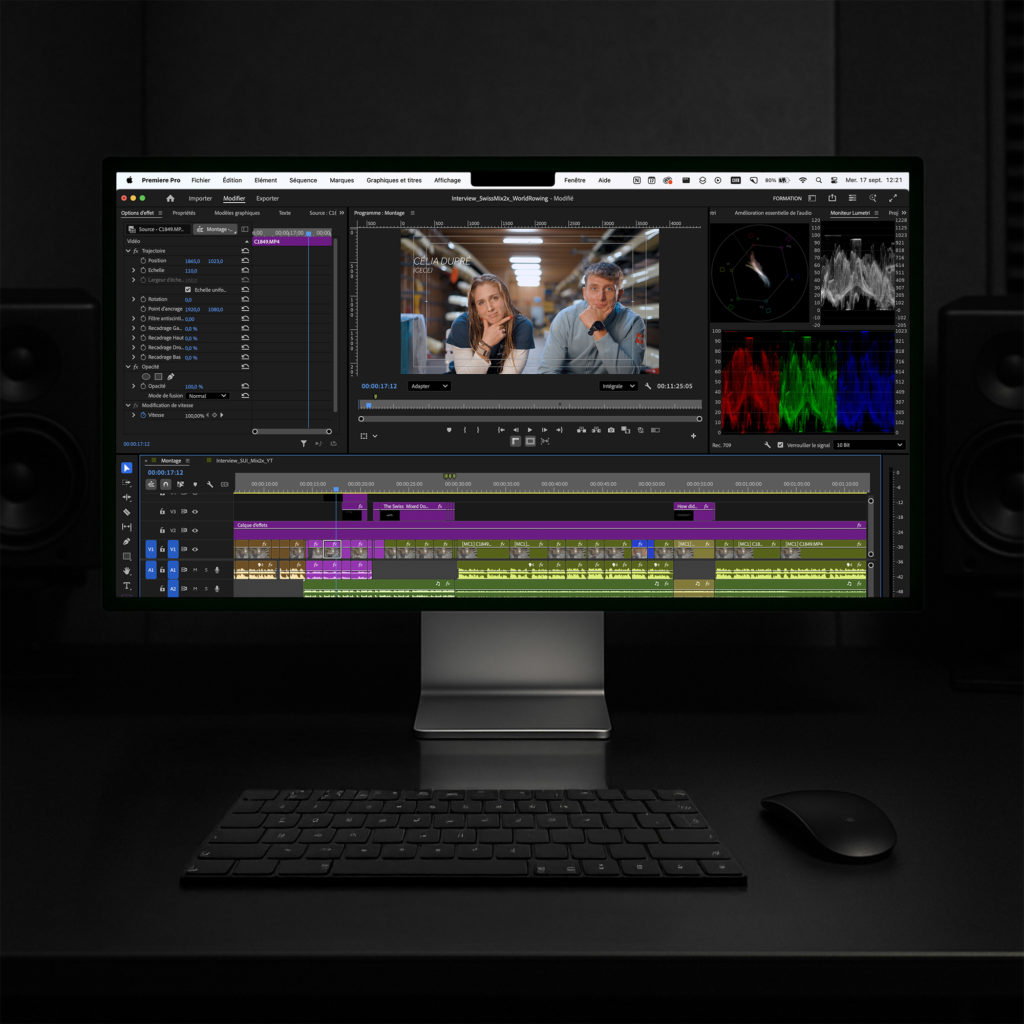
Task: Open the Adapter zoom level dropdown
Action: pyautogui.click(x=429, y=386)
